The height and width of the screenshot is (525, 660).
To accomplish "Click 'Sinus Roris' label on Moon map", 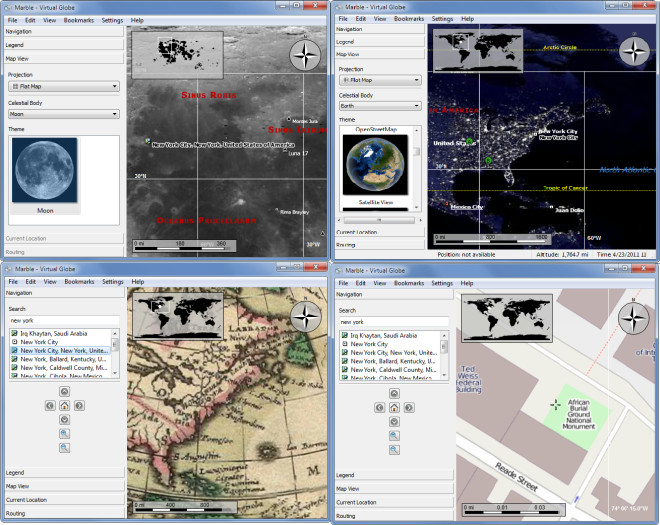I will coord(209,95).
